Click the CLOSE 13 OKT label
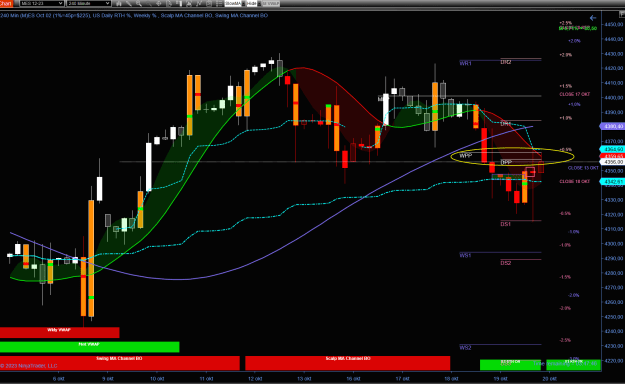The image size is (625, 384). tap(583, 168)
